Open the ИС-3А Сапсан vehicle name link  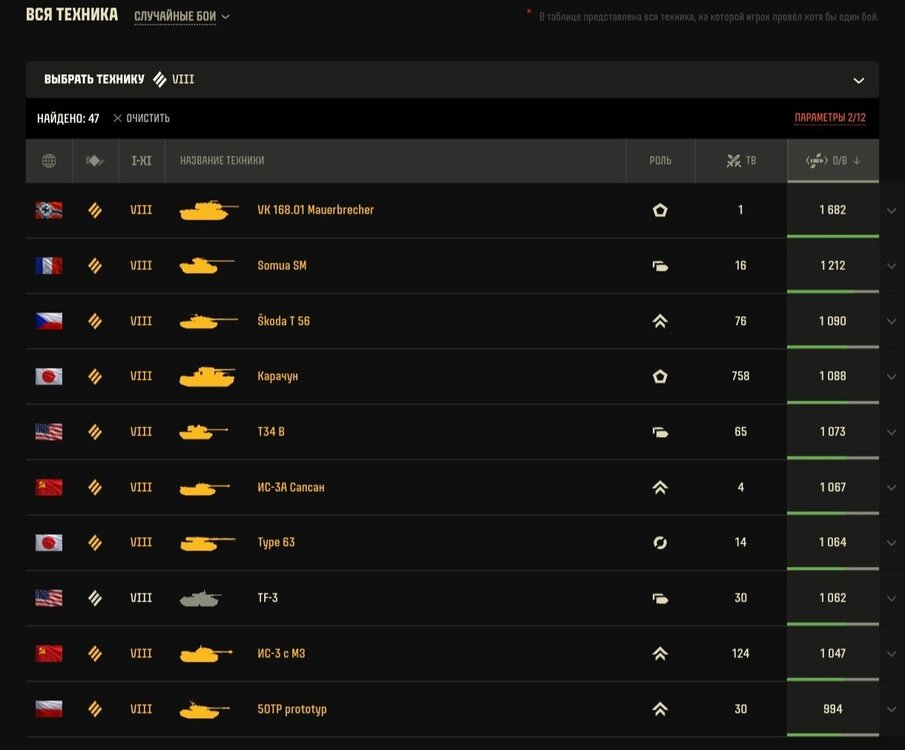coord(291,487)
